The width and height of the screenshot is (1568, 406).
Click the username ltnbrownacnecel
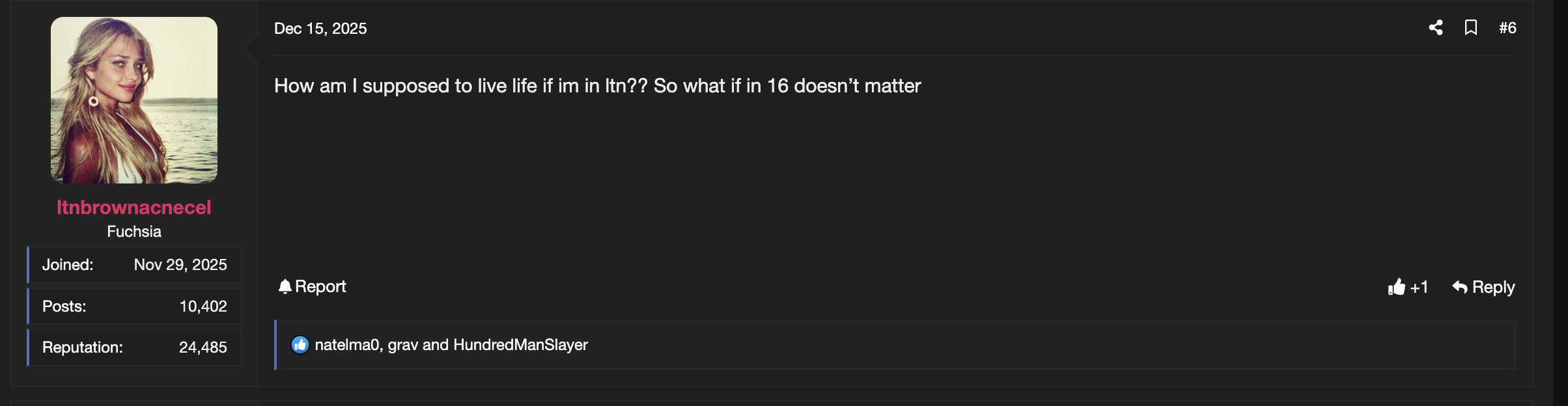[x=133, y=208]
